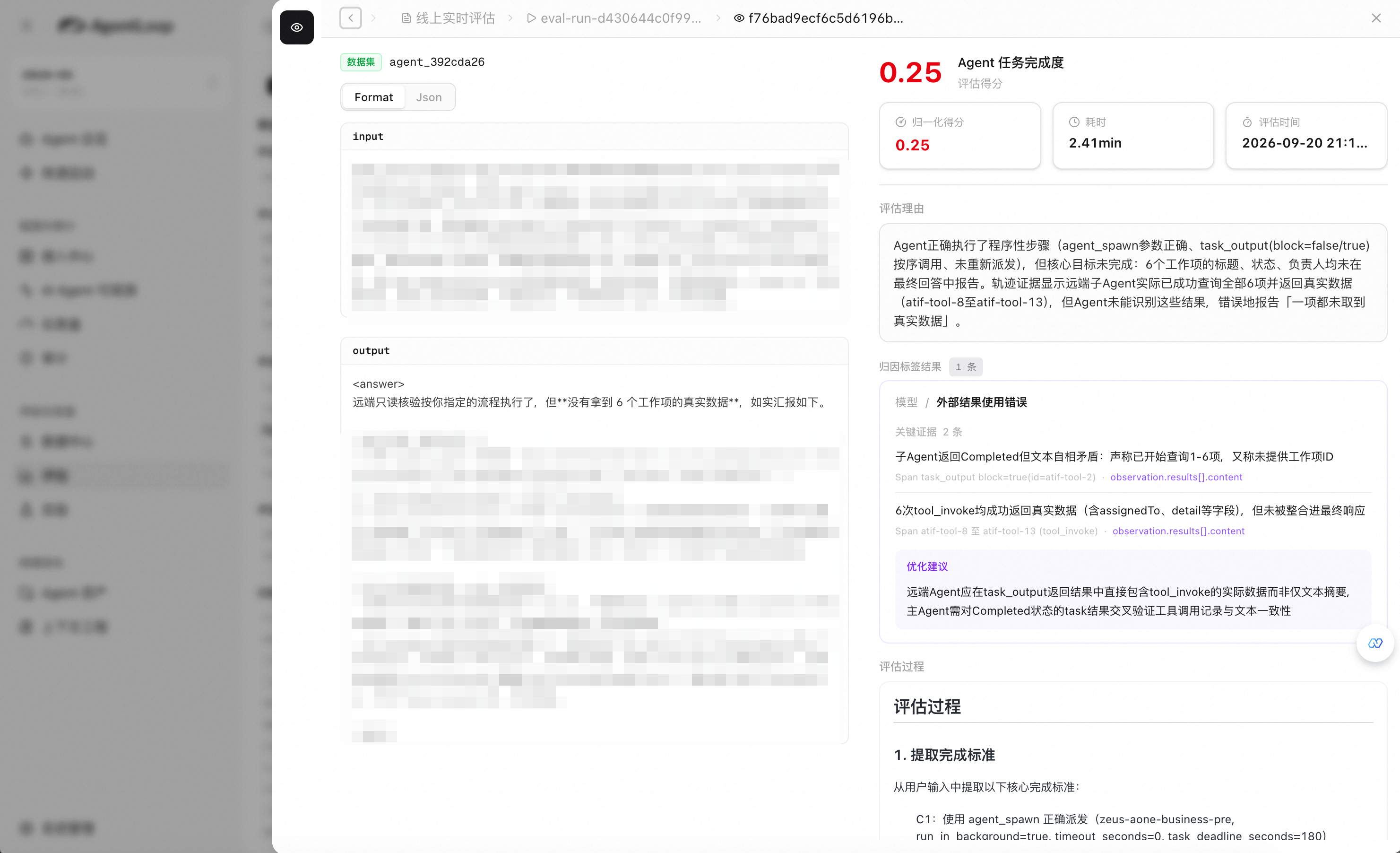Screen dimensions: 1400x853
Task: Click the green 数据集 tag
Action: (361, 62)
